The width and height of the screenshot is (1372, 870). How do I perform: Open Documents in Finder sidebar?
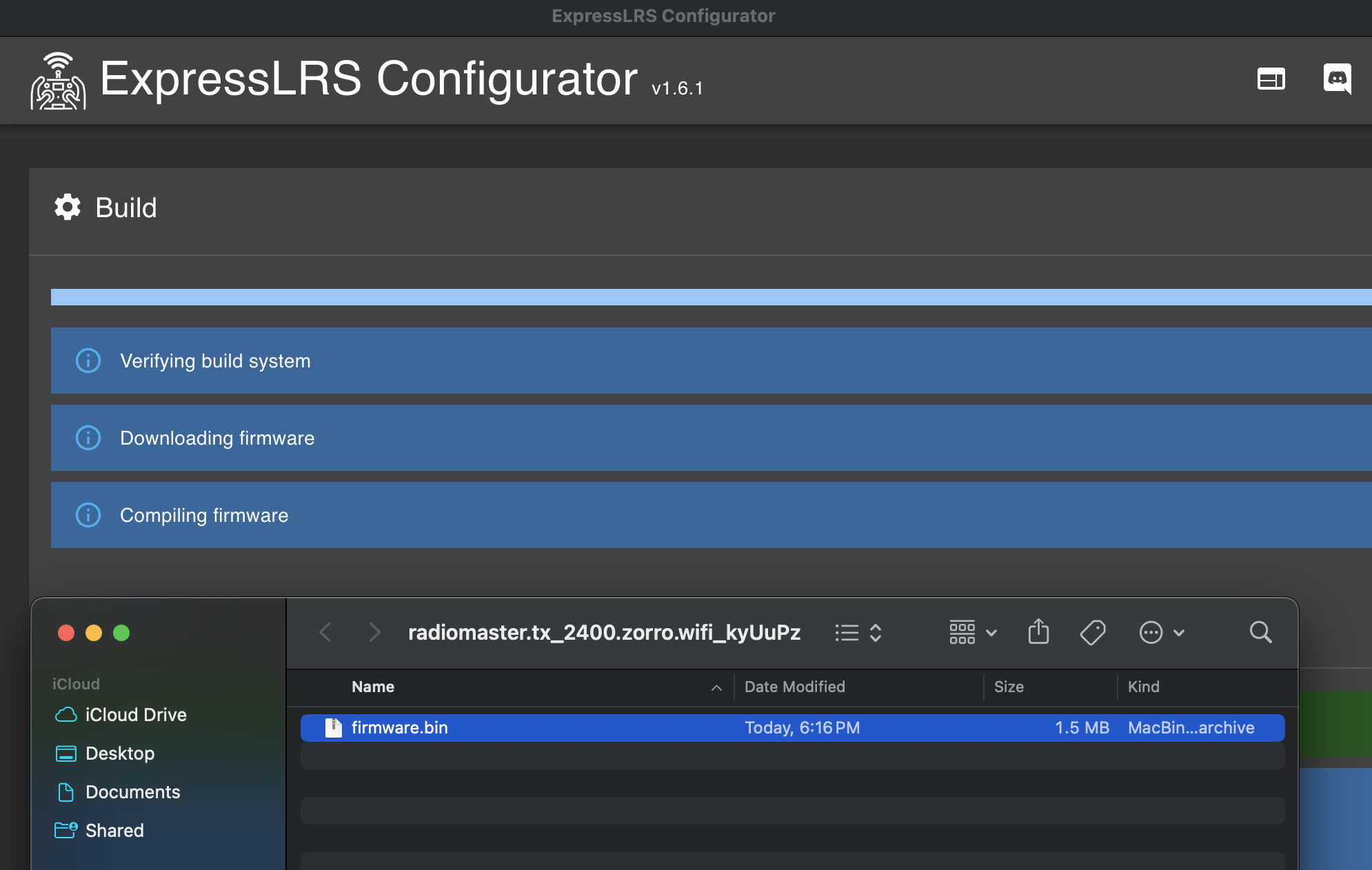point(117,792)
